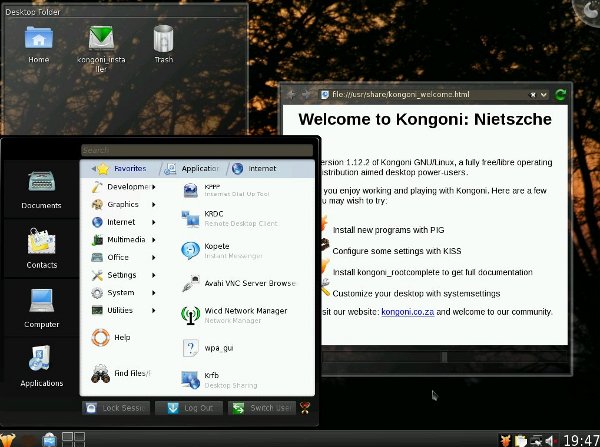Open the Home folder icon on desktop
The height and width of the screenshot is (447, 600).
[38, 44]
